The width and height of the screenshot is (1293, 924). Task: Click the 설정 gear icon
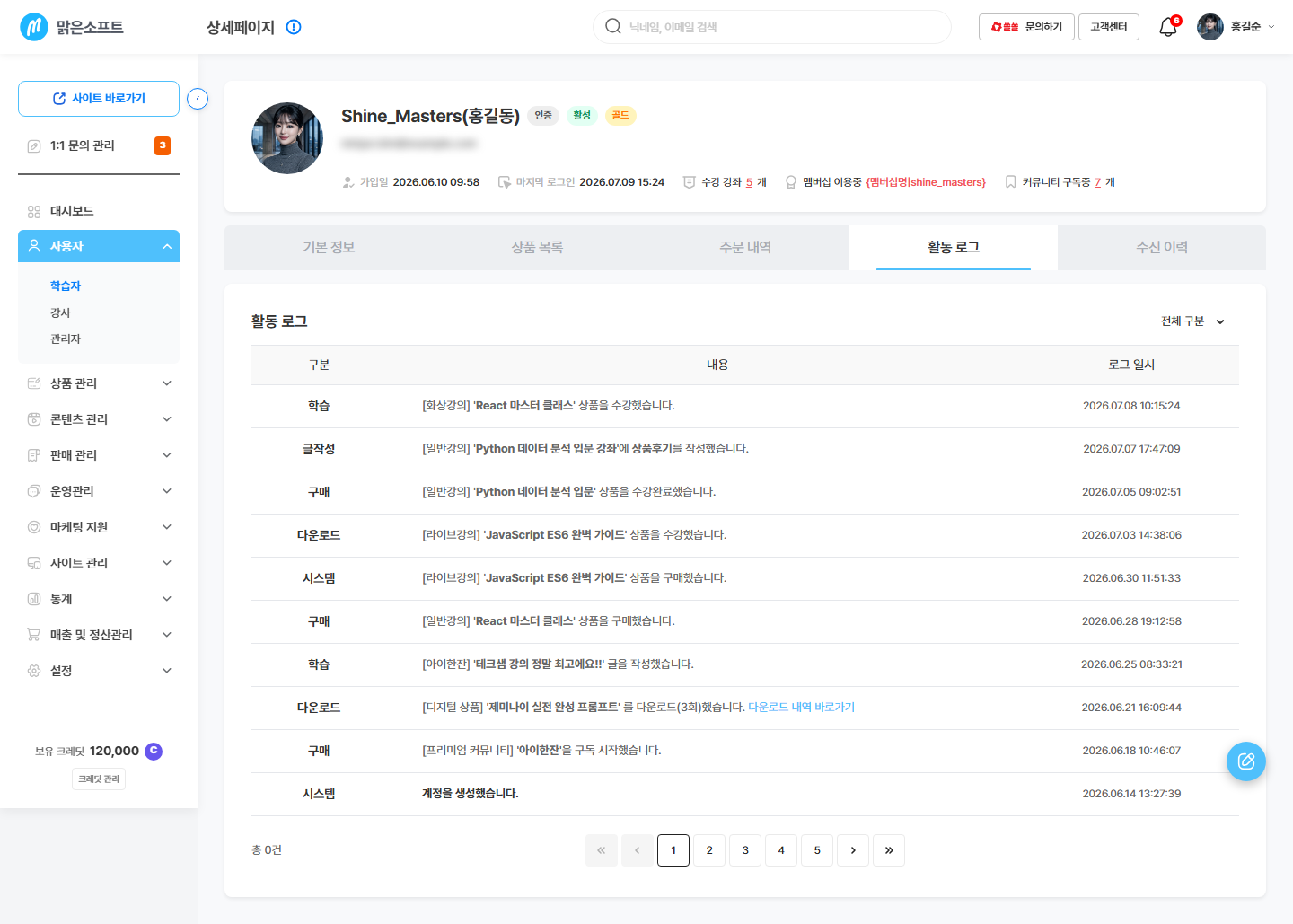[34, 671]
